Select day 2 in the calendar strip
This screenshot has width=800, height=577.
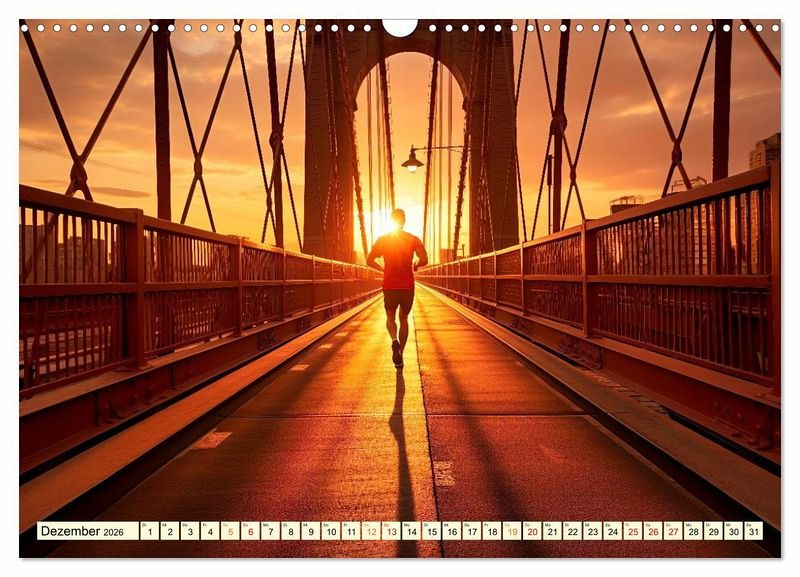tap(169, 531)
